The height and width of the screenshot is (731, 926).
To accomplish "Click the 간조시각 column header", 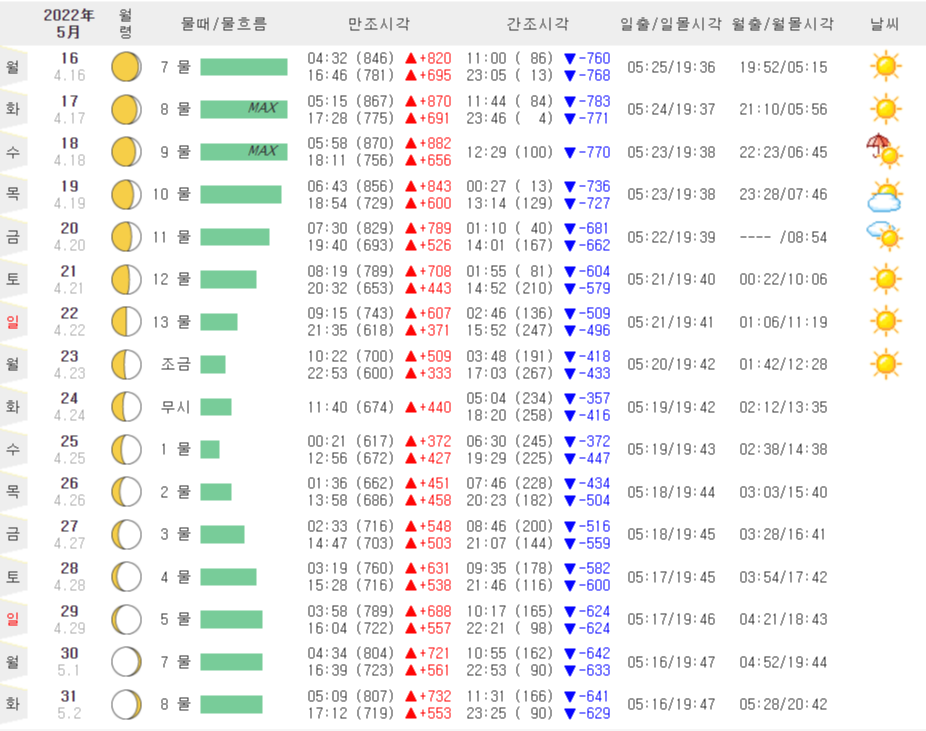I will pos(537,24).
